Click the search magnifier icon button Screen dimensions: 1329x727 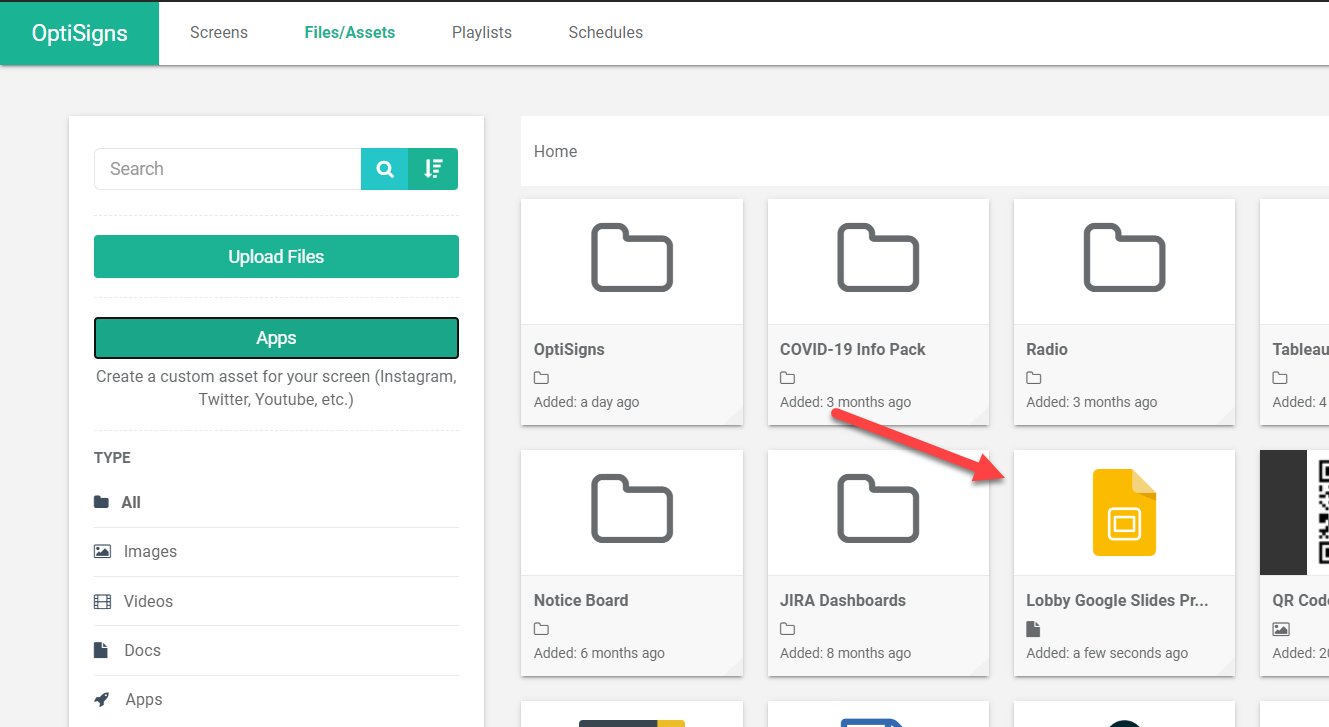pos(385,169)
